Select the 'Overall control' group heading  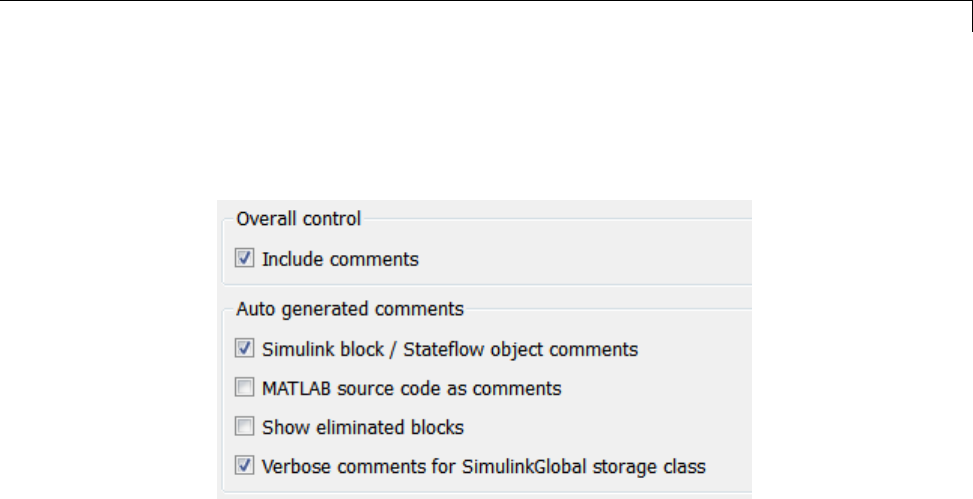coord(298,218)
